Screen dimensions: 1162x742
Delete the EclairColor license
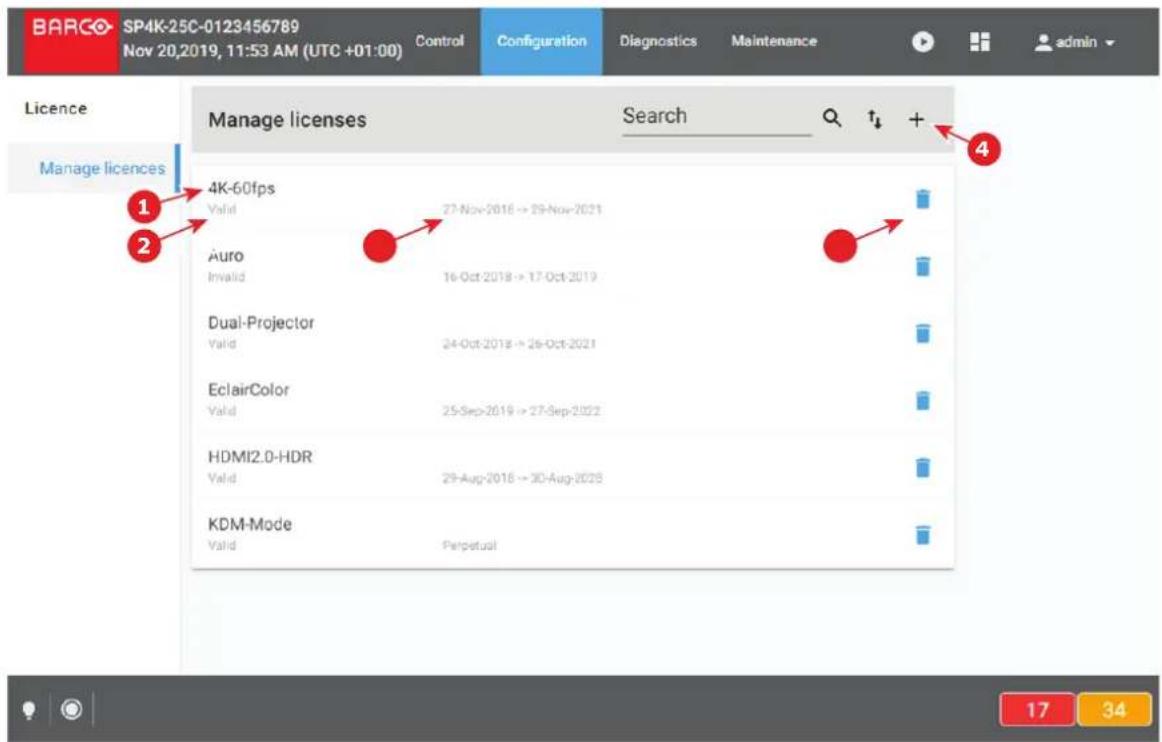[923, 400]
